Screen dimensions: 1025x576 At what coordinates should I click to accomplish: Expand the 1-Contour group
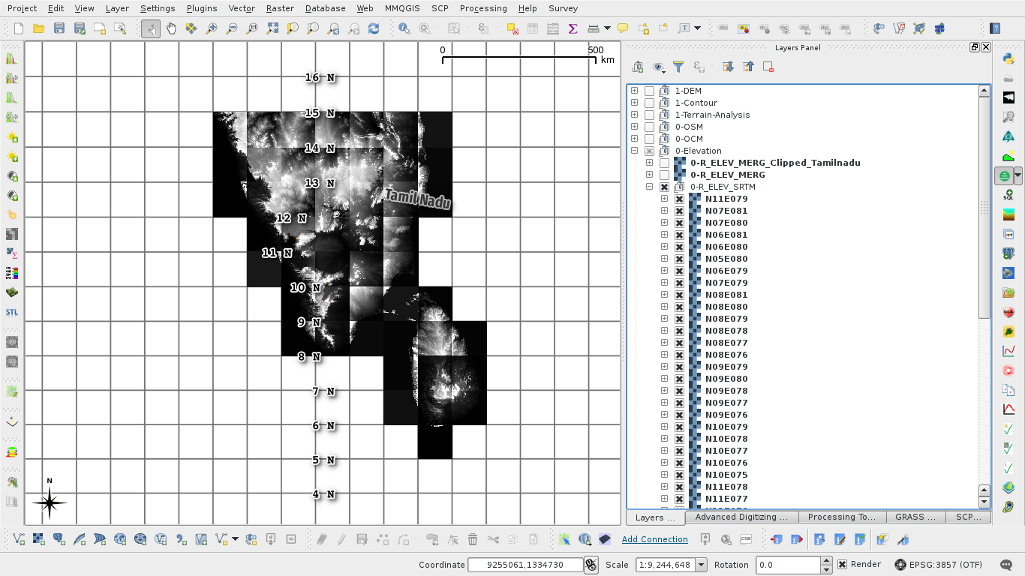(x=634, y=103)
